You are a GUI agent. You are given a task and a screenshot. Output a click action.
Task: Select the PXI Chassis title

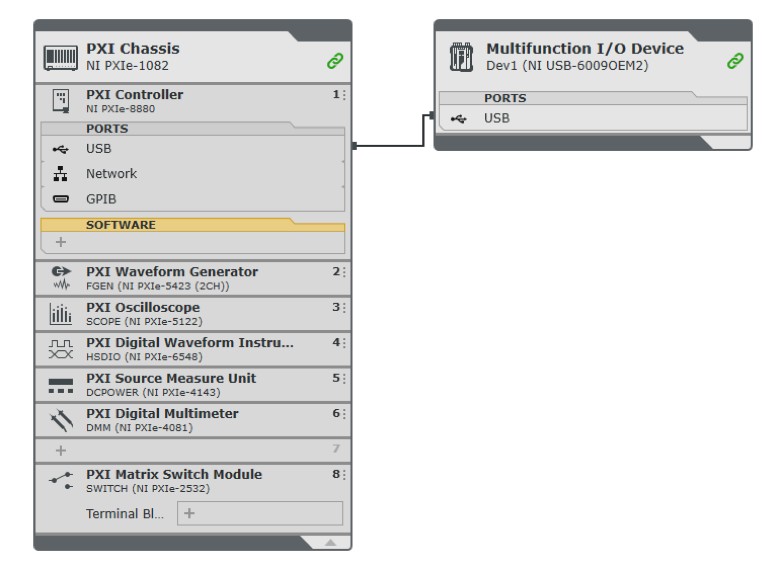[x=133, y=49]
